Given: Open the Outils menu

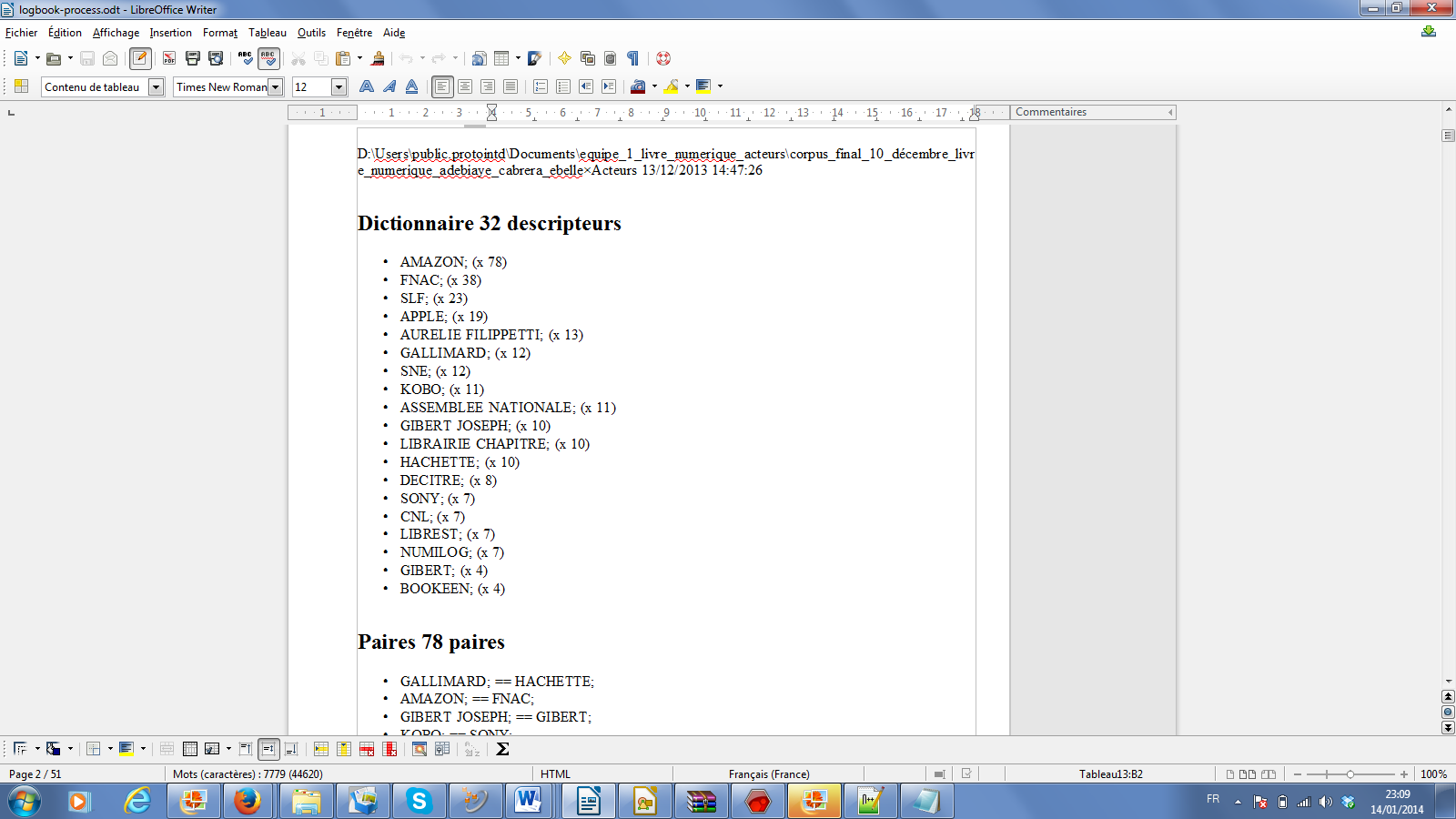Looking at the screenshot, I should pyautogui.click(x=311, y=33).
